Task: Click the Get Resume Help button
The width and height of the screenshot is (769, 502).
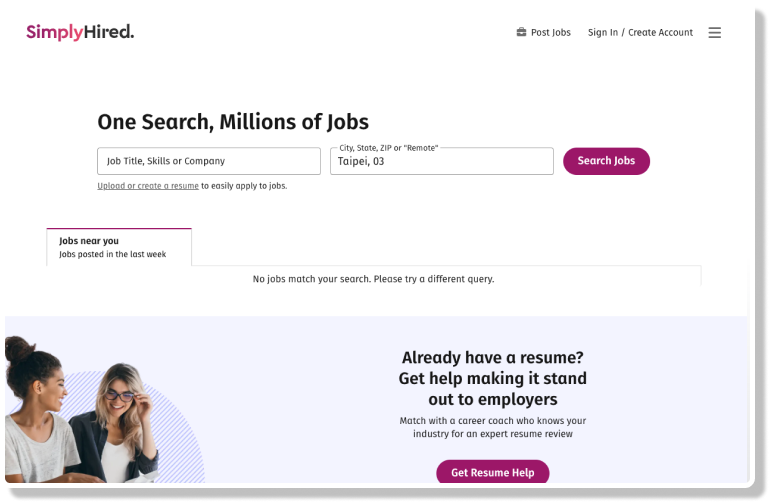Action: (x=492, y=472)
